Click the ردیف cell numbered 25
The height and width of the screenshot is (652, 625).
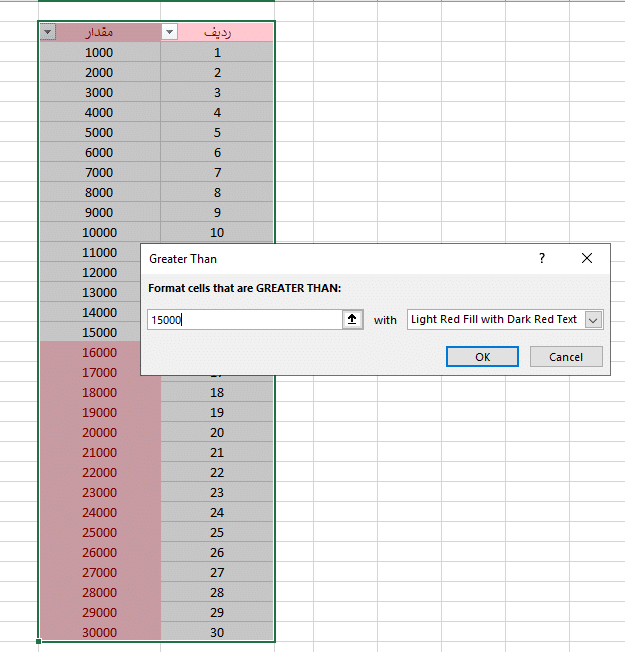click(x=217, y=532)
